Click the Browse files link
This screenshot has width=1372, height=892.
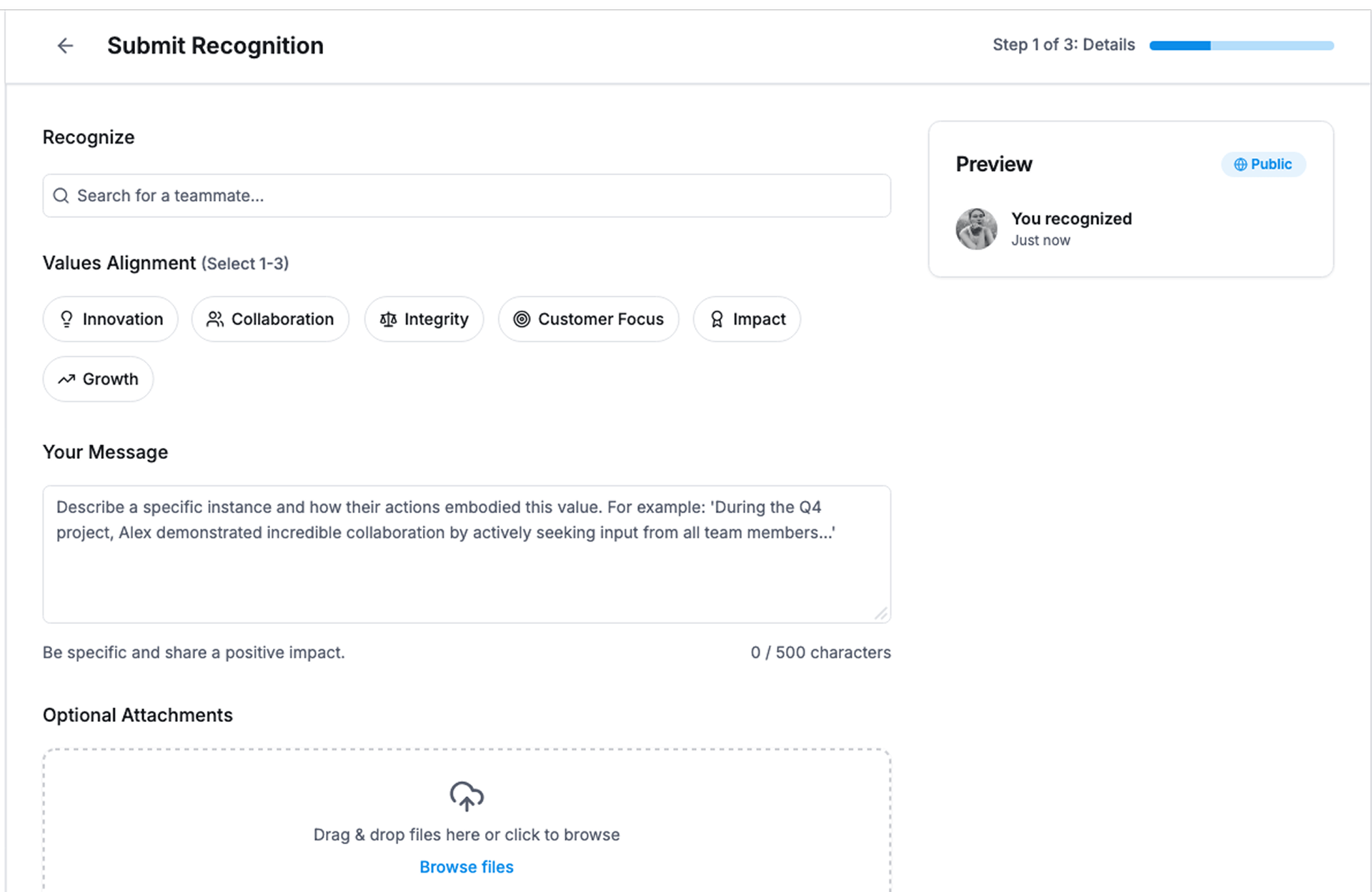[466, 867]
